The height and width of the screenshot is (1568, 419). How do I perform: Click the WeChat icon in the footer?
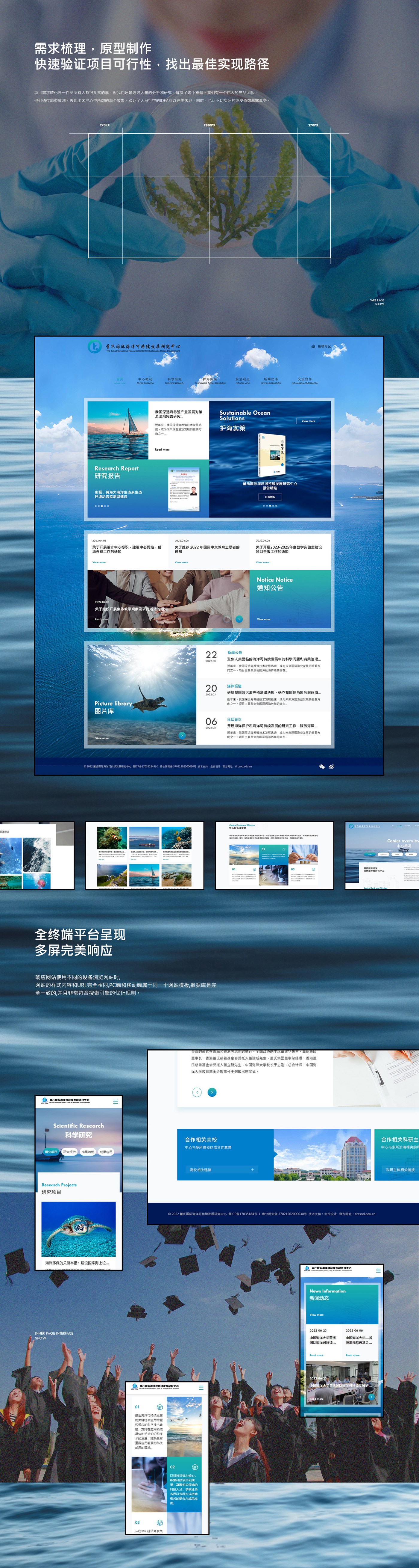[322, 766]
